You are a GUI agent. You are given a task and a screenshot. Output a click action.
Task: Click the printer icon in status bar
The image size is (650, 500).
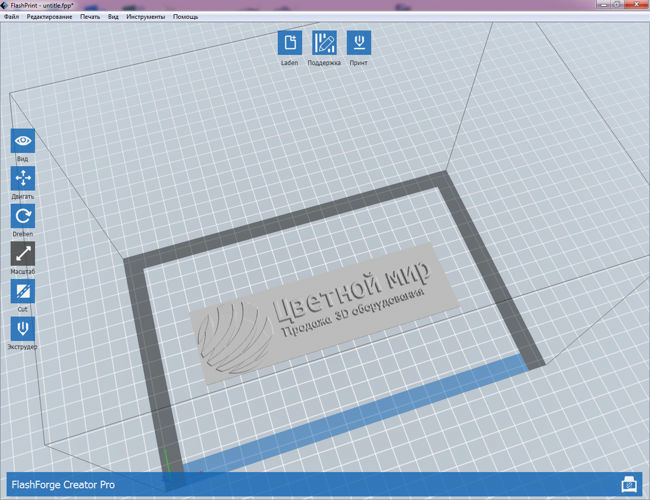coord(629,484)
